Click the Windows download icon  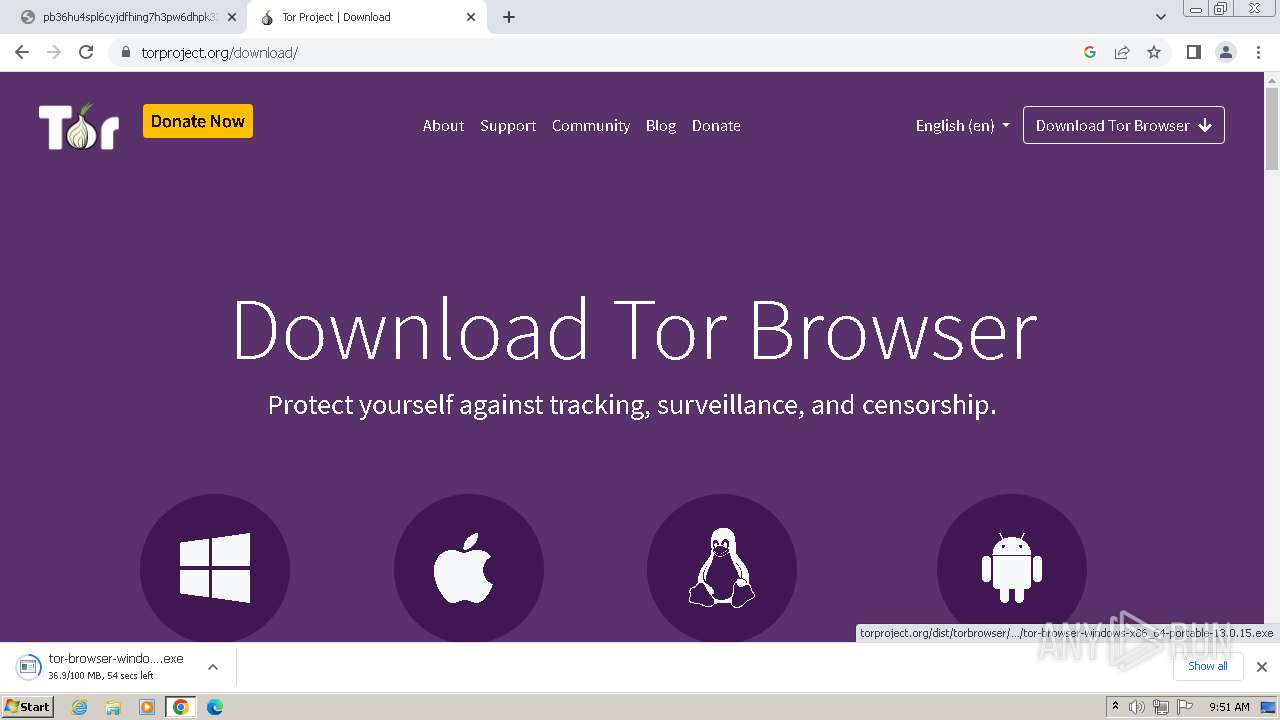215,568
